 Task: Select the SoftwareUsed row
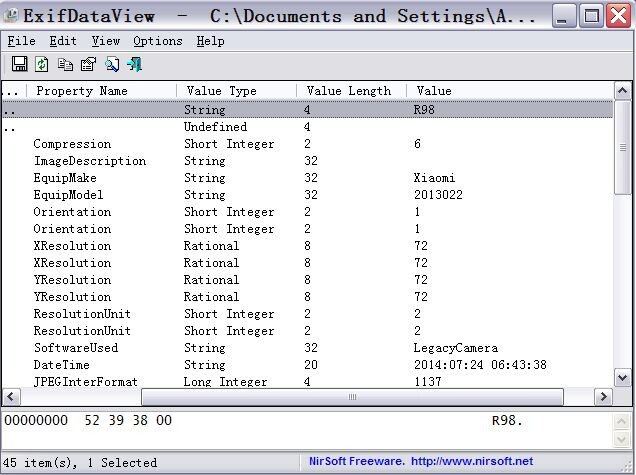[307, 348]
